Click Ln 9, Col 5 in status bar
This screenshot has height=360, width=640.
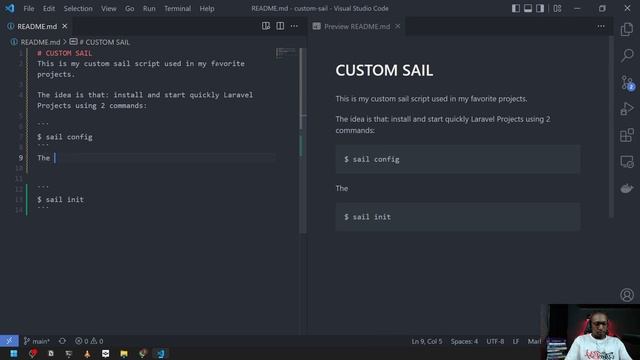click(427, 341)
